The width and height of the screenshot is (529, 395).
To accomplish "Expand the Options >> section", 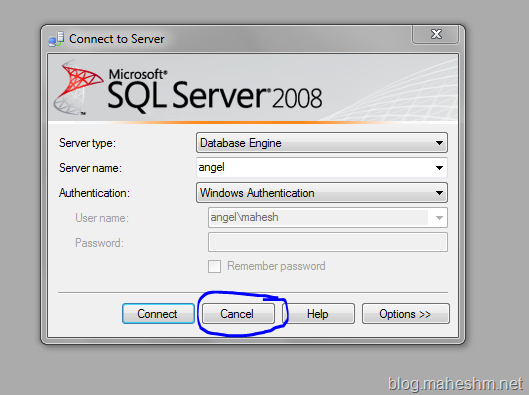I will click(x=406, y=314).
